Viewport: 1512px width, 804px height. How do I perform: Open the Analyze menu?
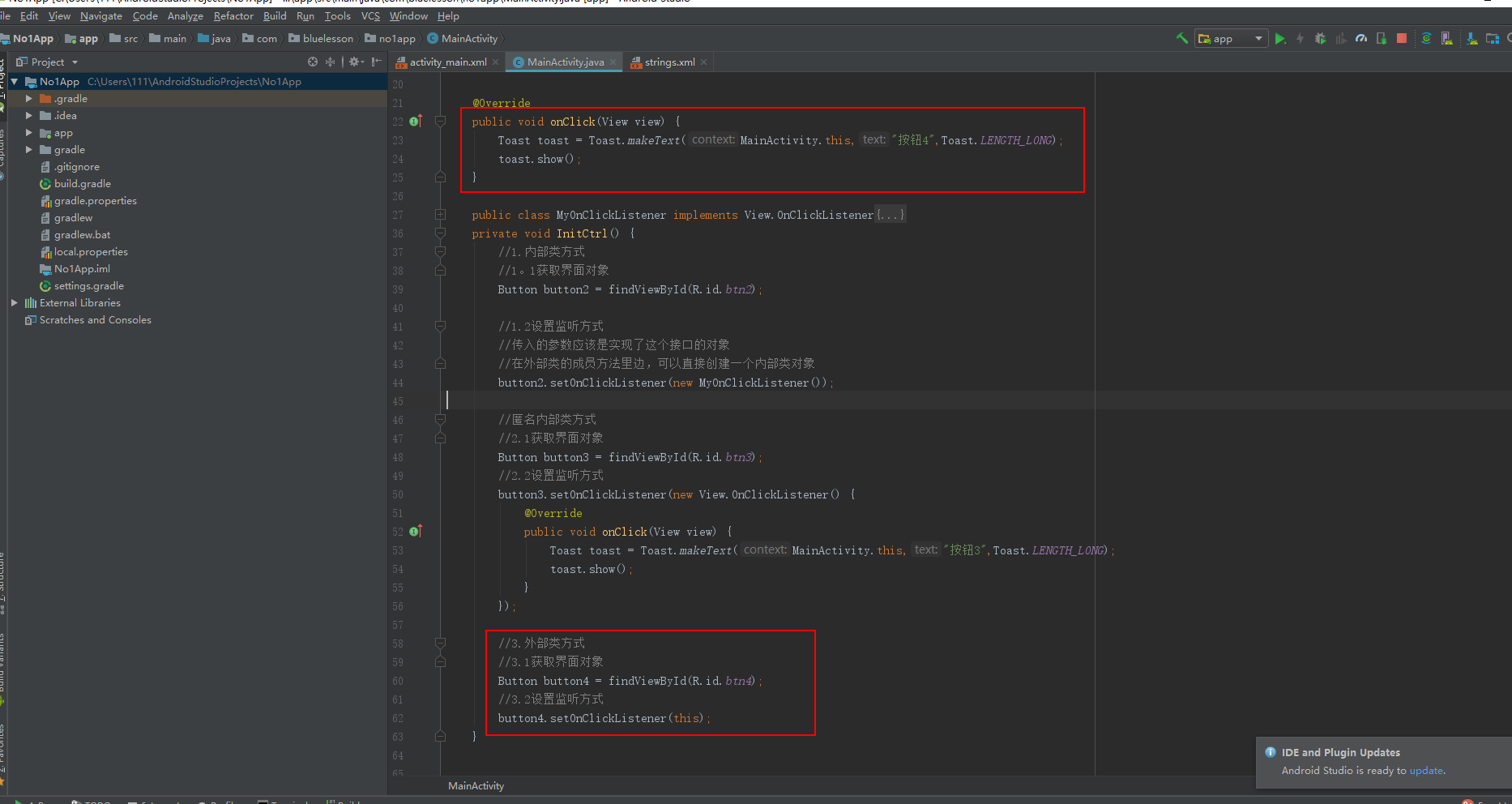pyautogui.click(x=186, y=16)
